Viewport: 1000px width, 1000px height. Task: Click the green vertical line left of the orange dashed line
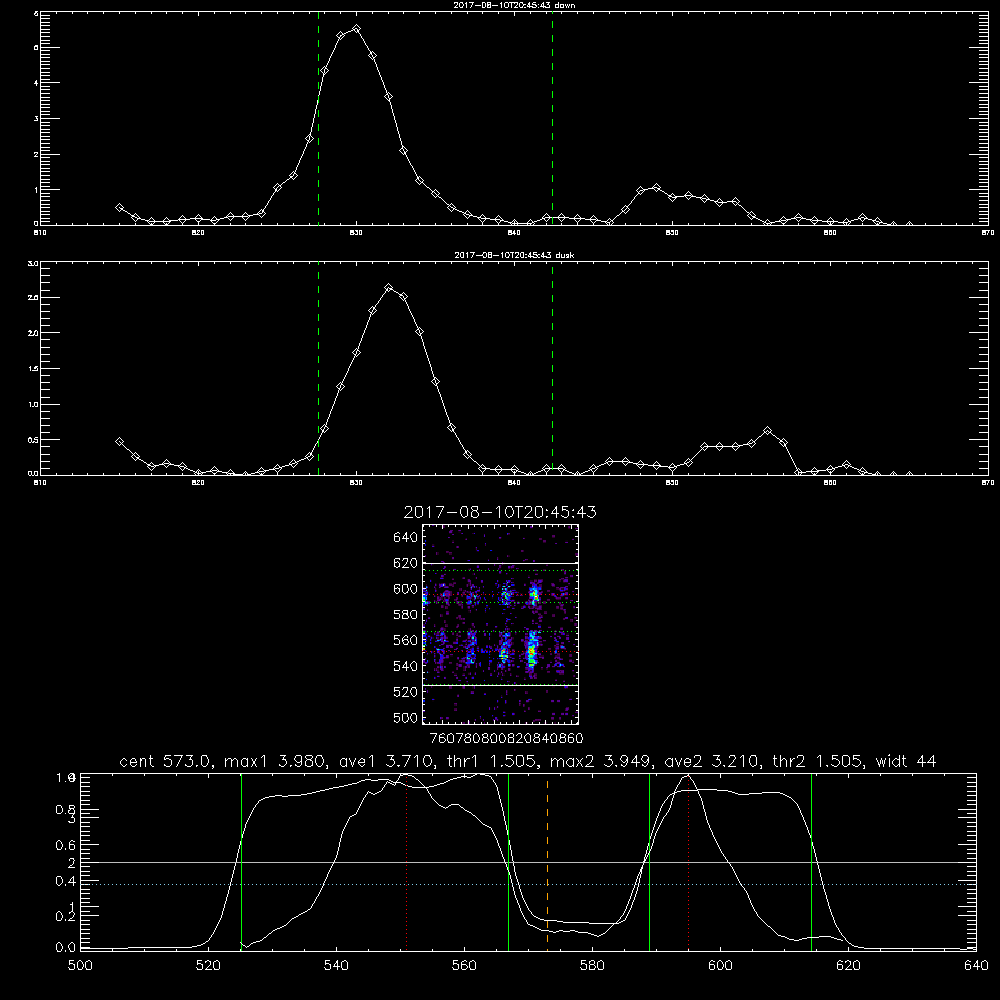tap(508, 862)
